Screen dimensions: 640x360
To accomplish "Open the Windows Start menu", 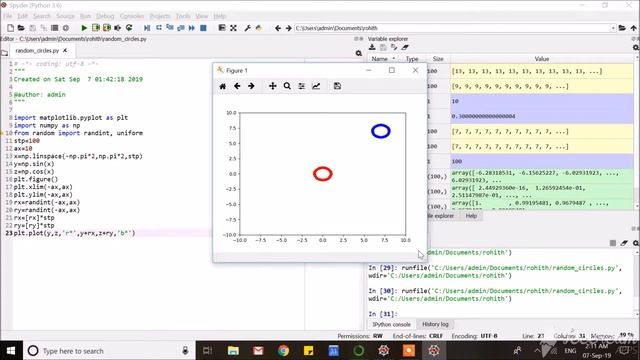I will point(11,351).
